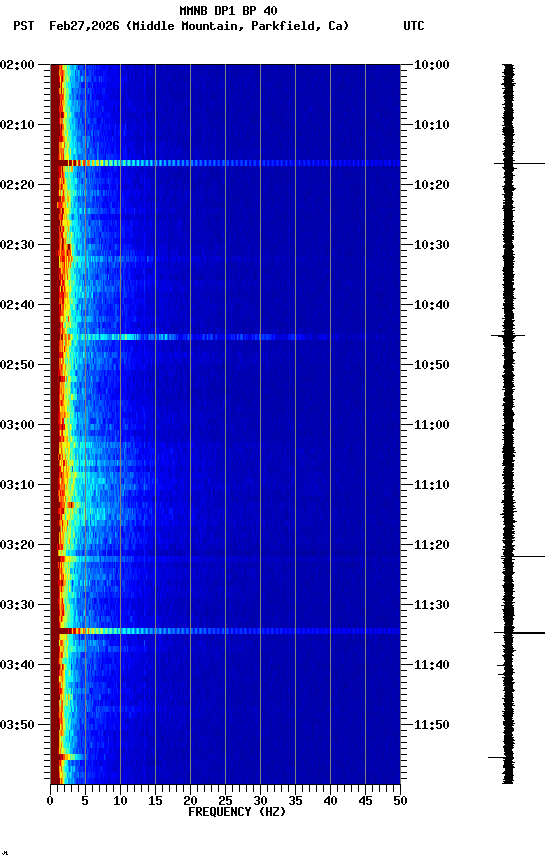The height and width of the screenshot is (864, 552).
Task: Click the 03:30 PST time label
Action: click(17, 605)
